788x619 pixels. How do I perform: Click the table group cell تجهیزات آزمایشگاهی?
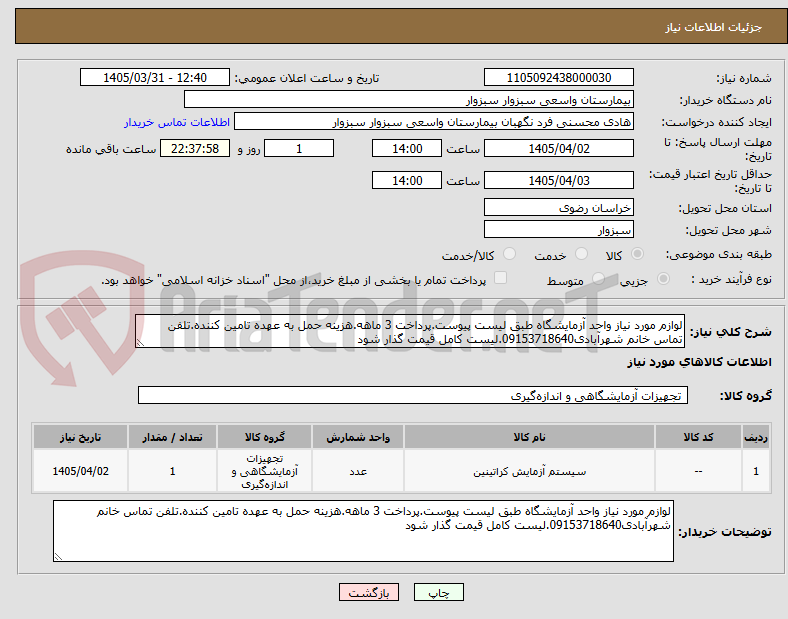pos(265,471)
